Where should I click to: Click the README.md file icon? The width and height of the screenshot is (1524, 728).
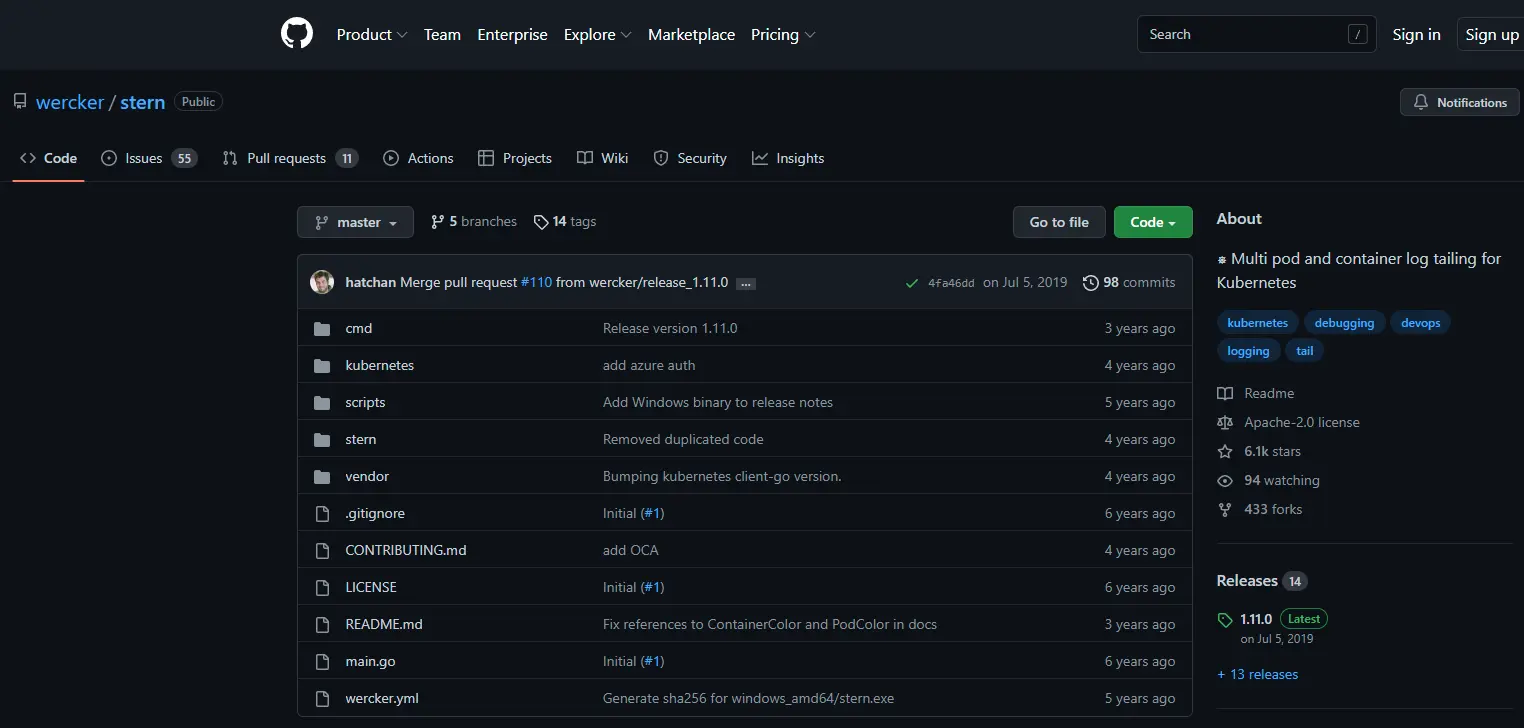[x=322, y=624]
